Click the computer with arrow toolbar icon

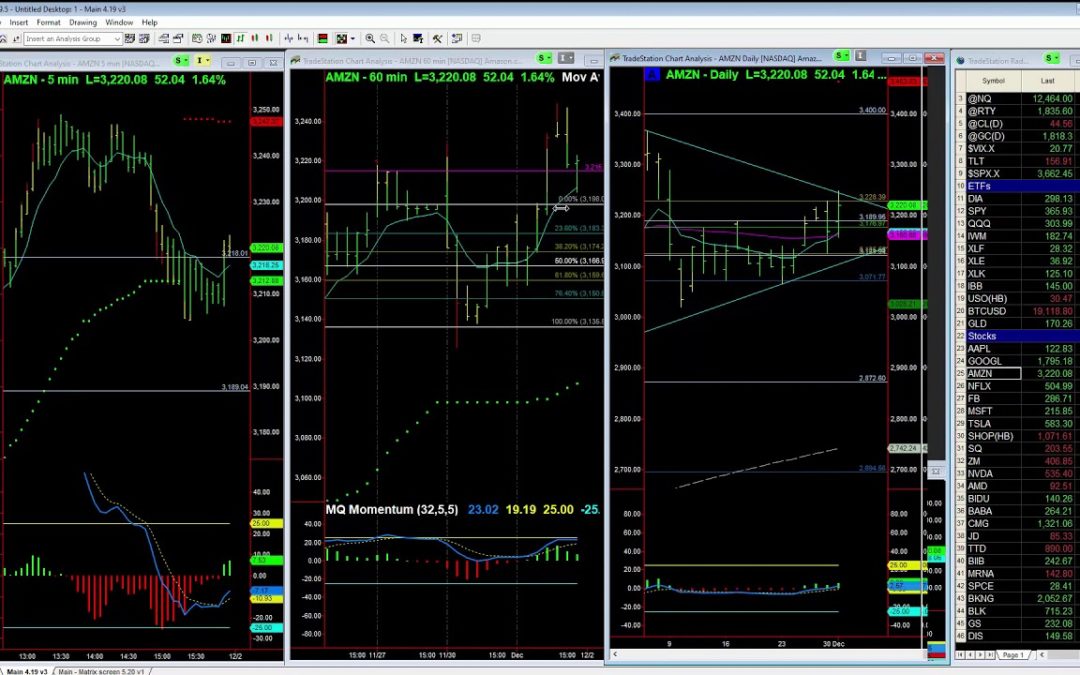457,39
